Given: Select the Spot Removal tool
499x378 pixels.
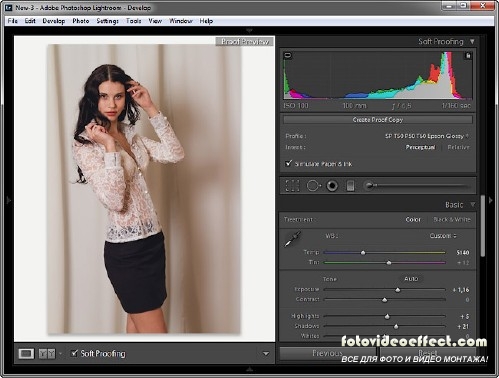Looking at the screenshot, I should click(x=313, y=186).
